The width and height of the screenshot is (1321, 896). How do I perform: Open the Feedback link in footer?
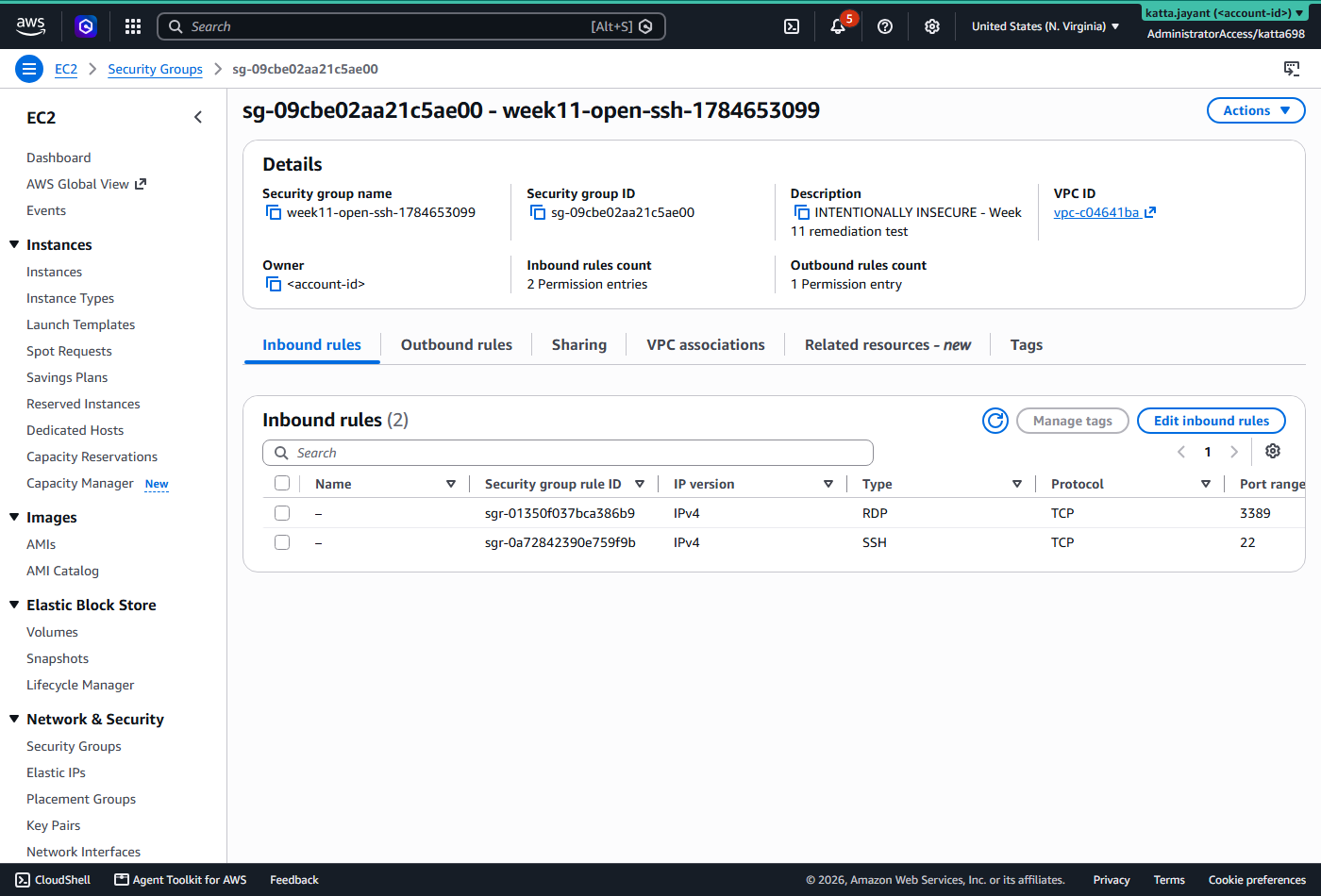tap(294, 880)
